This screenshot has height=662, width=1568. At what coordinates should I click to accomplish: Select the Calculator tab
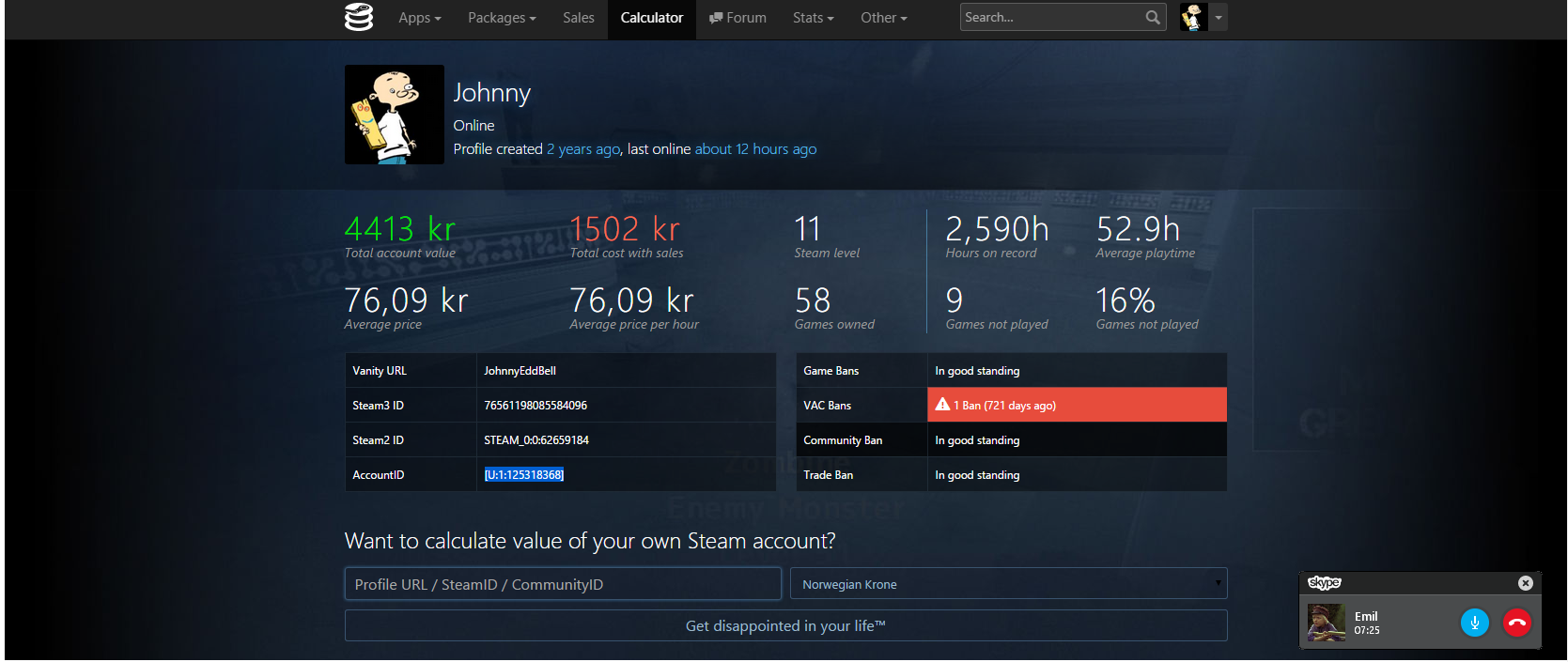[x=652, y=18]
